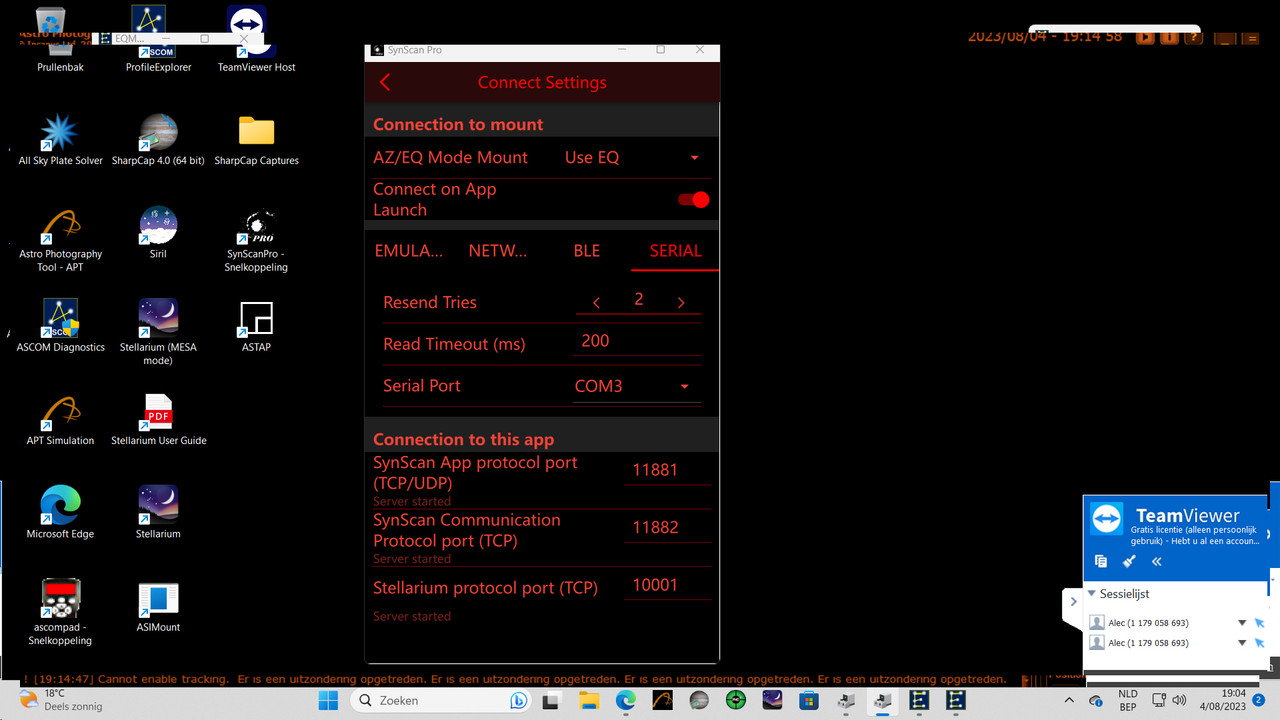
Task: Select the ASTAP desktop icon
Action: (256, 326)
